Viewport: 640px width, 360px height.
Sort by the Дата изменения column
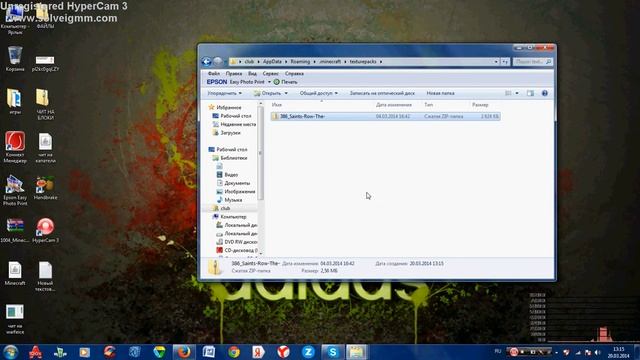click(393, 105)
